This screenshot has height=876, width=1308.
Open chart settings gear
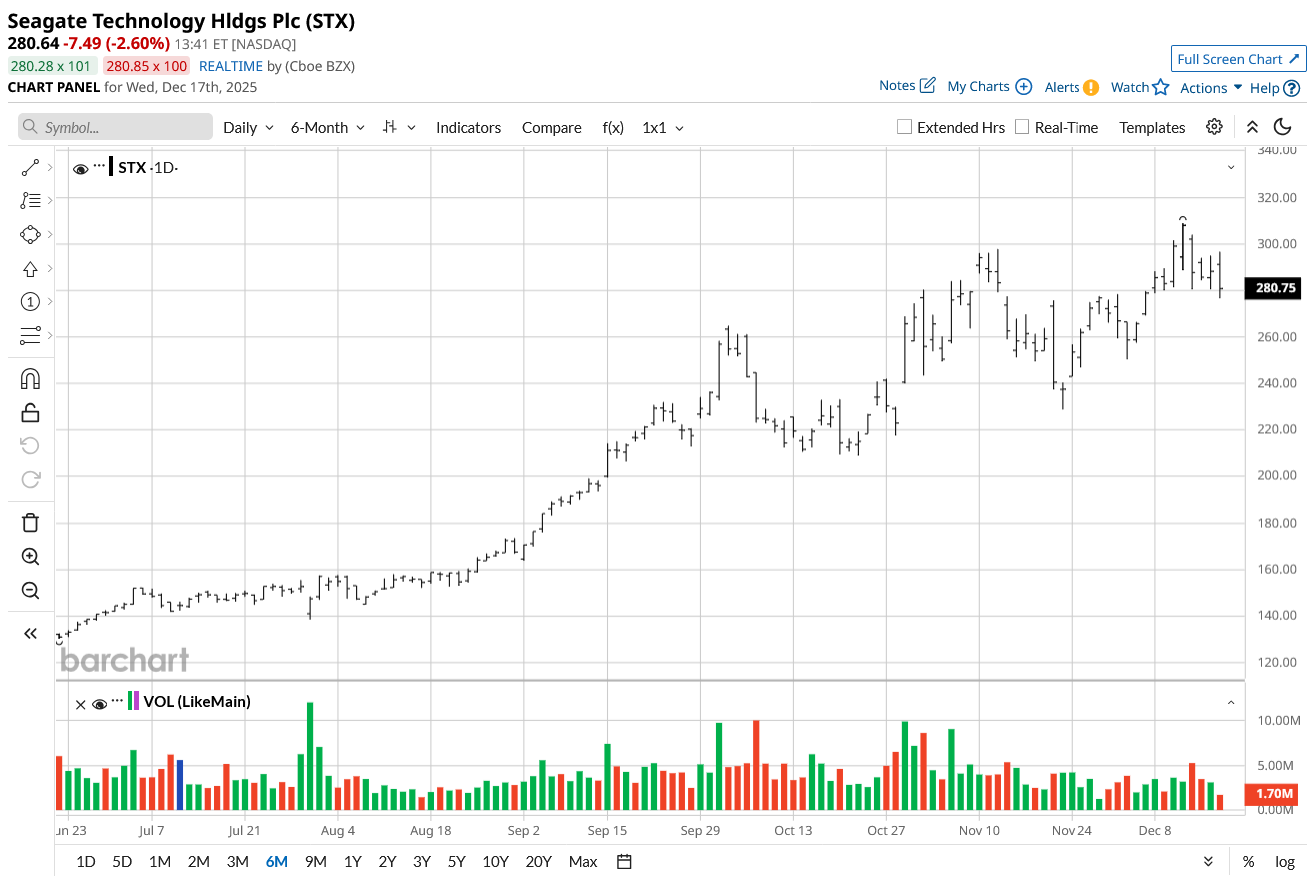pos(1214,127)
